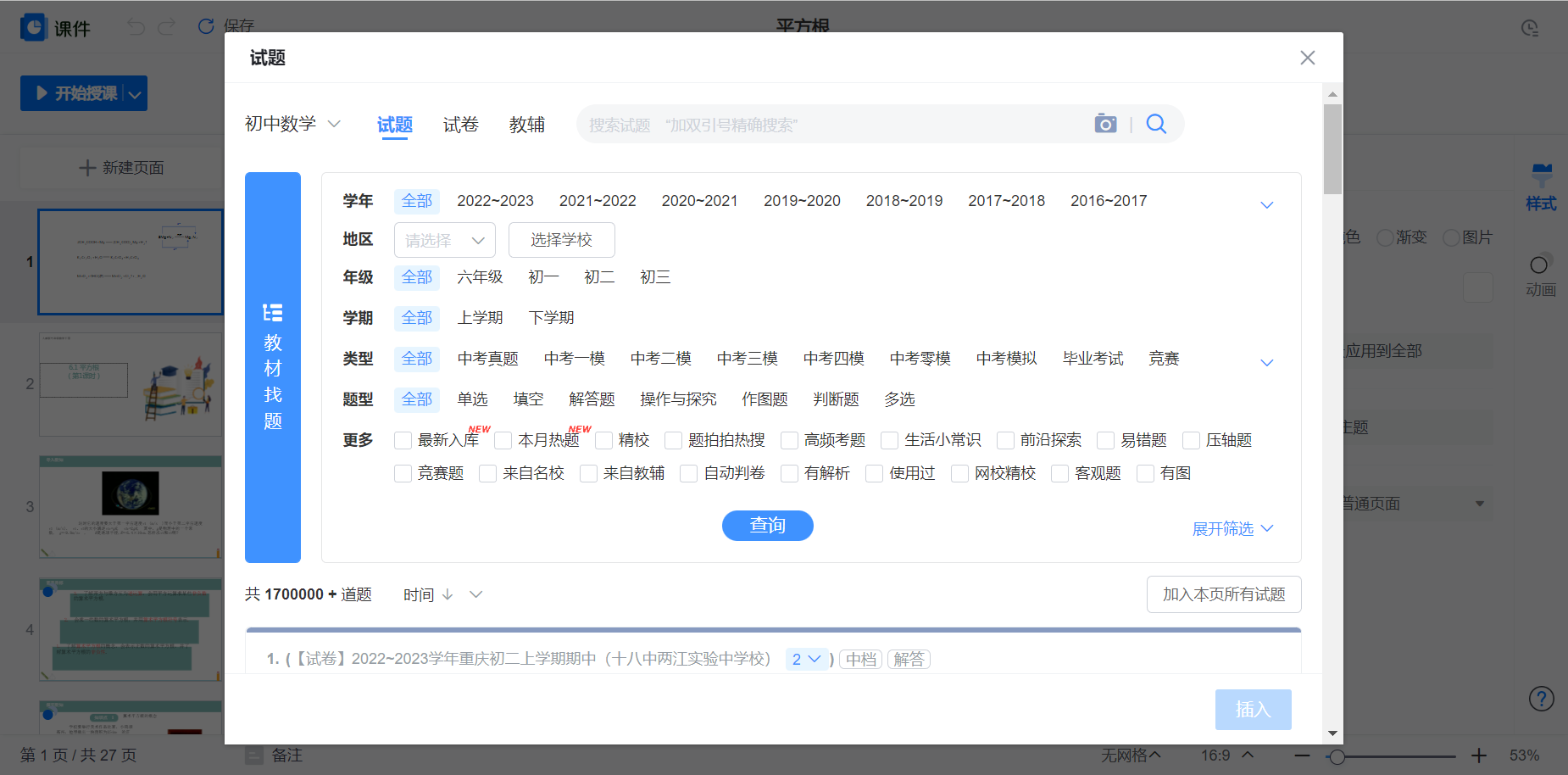Check the 压轴题 checkbox

coord(1192,440)
